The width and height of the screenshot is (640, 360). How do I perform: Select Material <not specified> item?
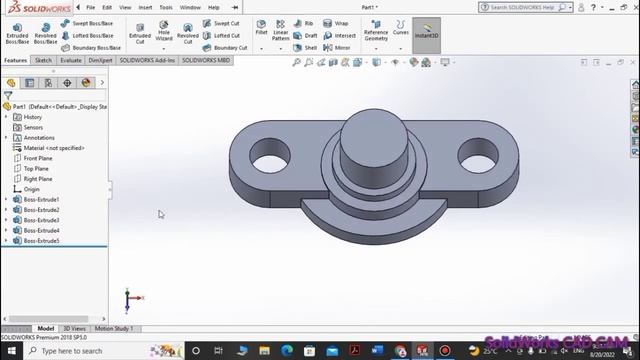click(49, 148)
